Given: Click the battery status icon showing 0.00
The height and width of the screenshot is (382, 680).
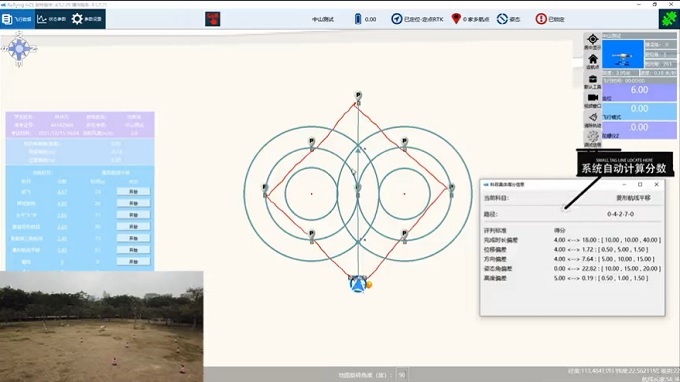Looking at the screenshot, I should [358, 19].
